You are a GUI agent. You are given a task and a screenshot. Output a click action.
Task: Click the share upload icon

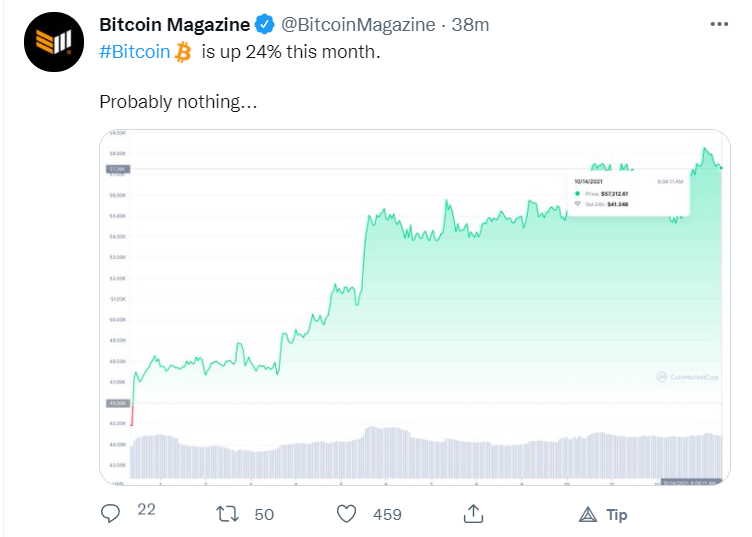tap(473, 514)
